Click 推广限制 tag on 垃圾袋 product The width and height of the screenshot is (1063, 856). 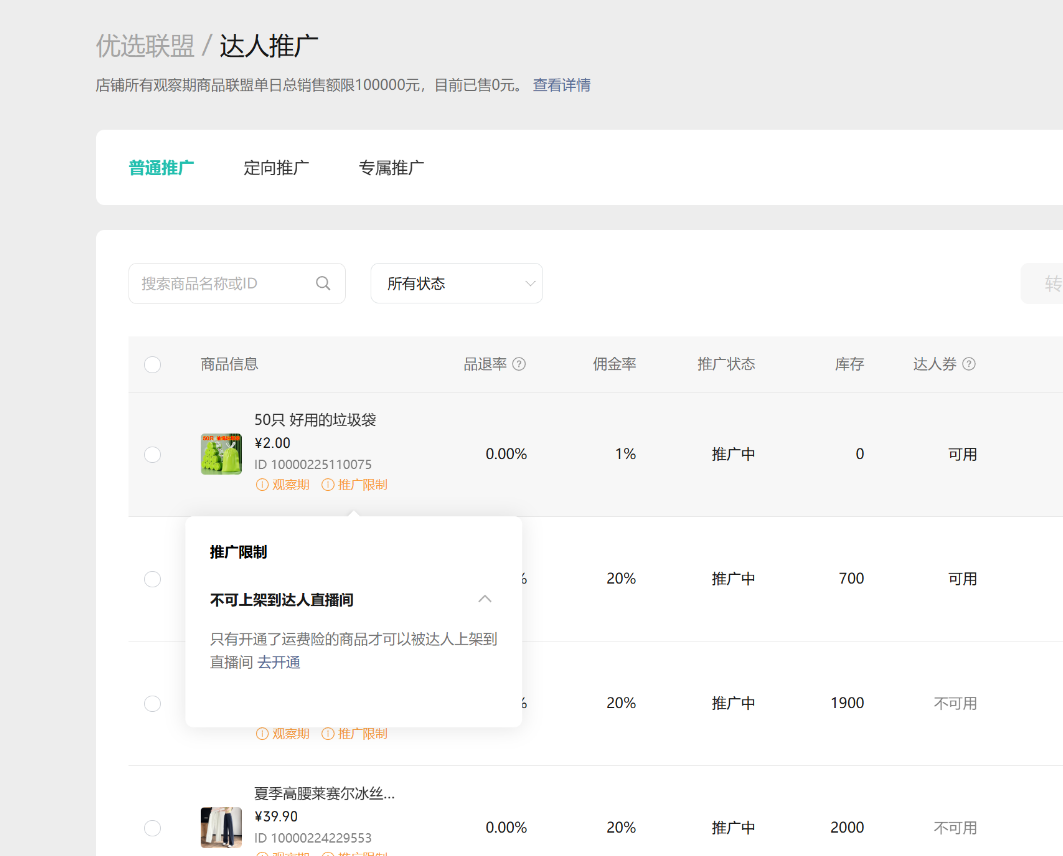pos(355,485)
